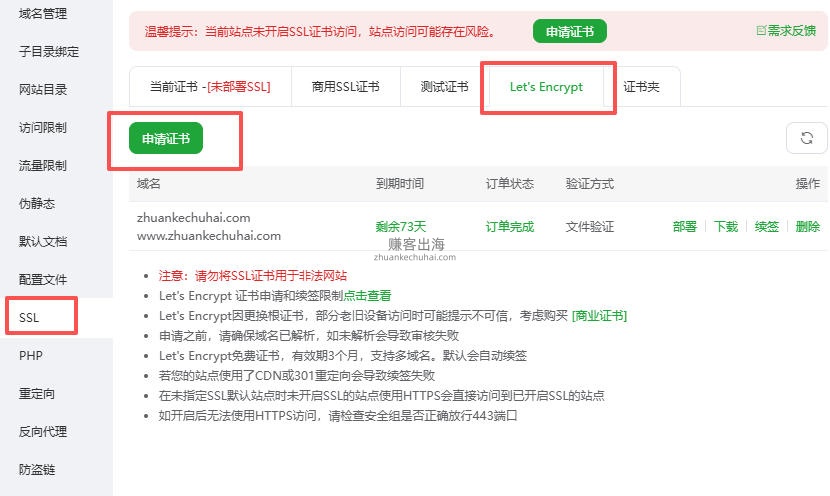The width and height of the screenshot is (830, 496).
Task: Click 删除 to delete the certificate
Action: pos(808,227)
